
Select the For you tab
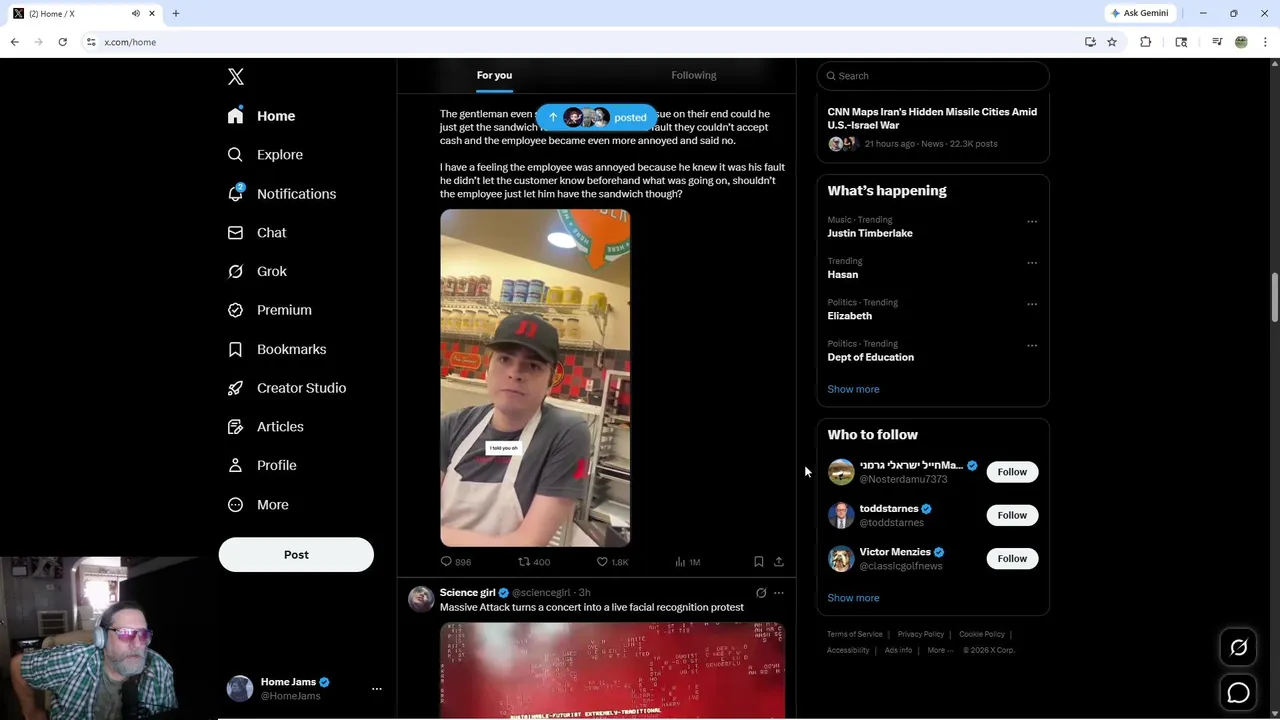pyautogui.click(x=494, y=75)
